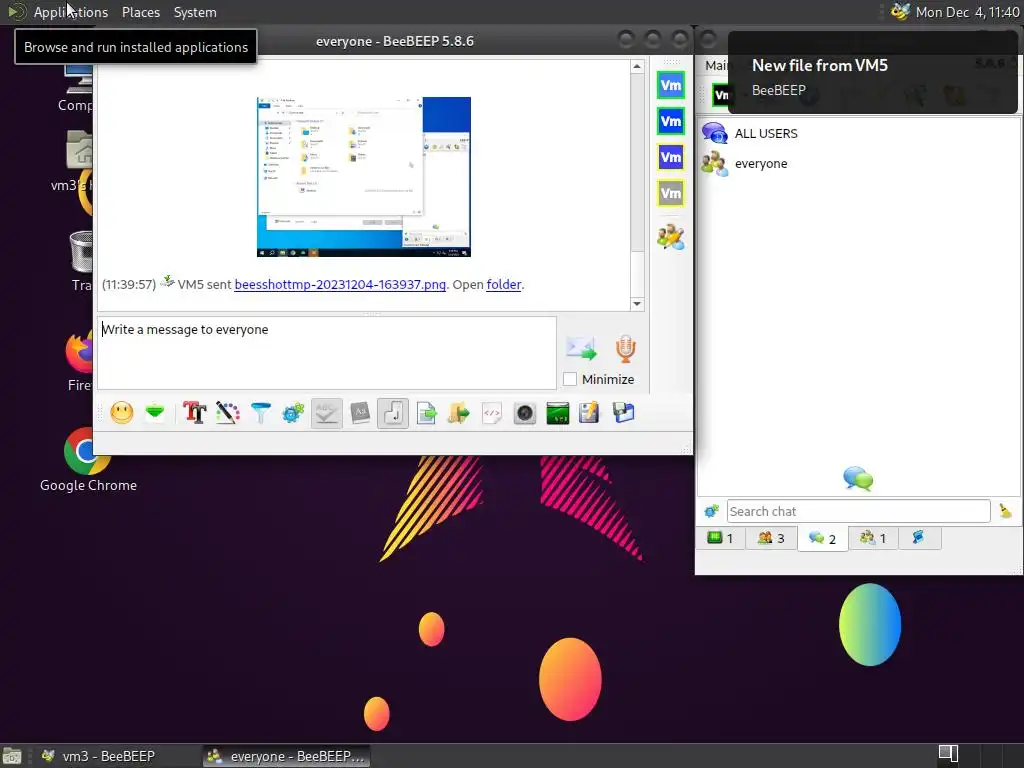Screen dimensions: 1024x768
Task: Select the yellow-bordered gray Vm avatar
Action: pyautogui.click(x=671, y=193)
